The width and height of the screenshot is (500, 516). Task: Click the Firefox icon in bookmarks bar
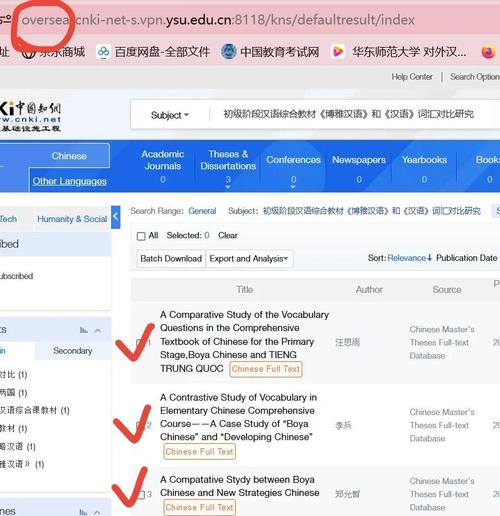488,52
